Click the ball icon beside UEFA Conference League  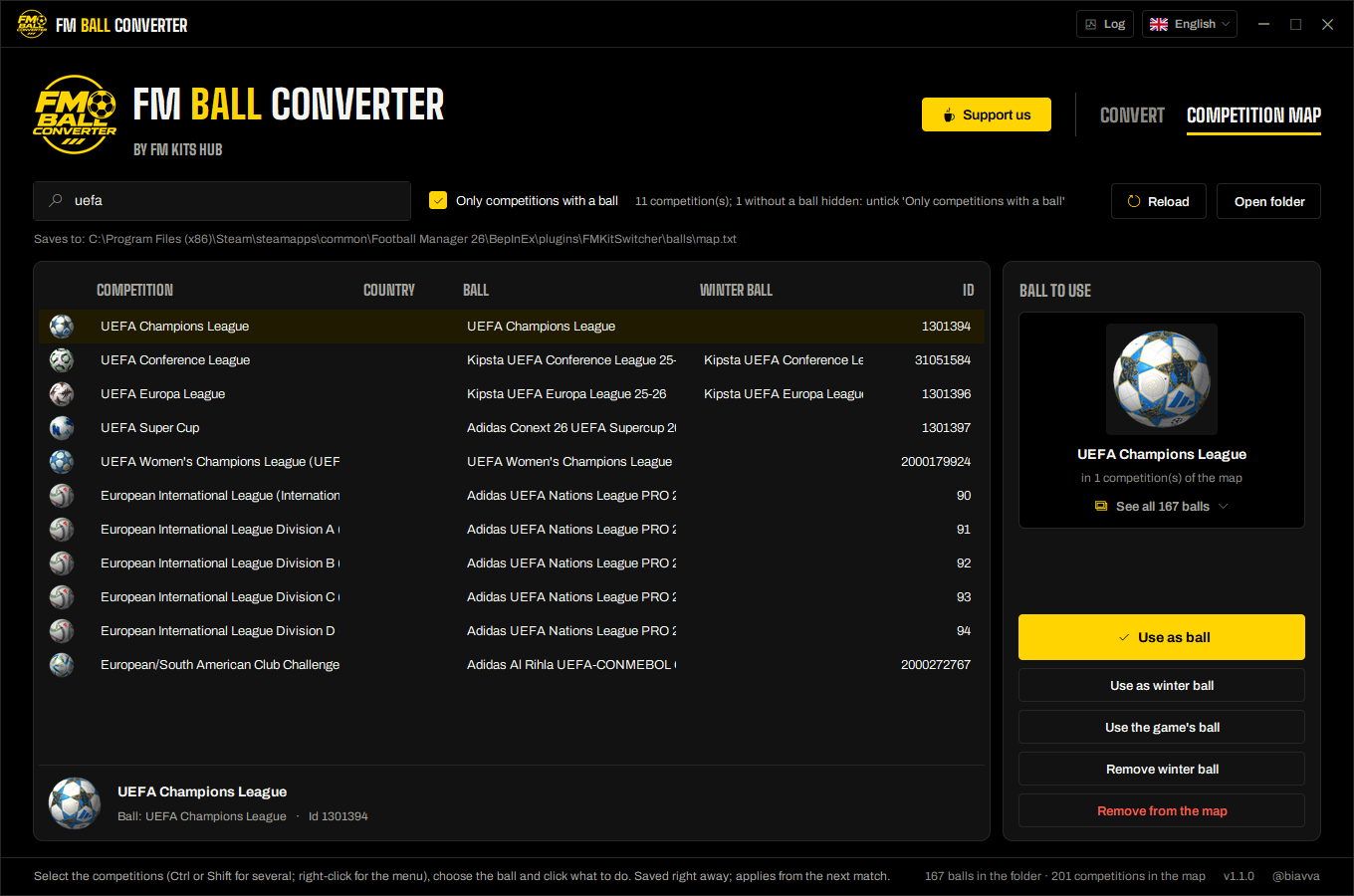pos(62,360)
